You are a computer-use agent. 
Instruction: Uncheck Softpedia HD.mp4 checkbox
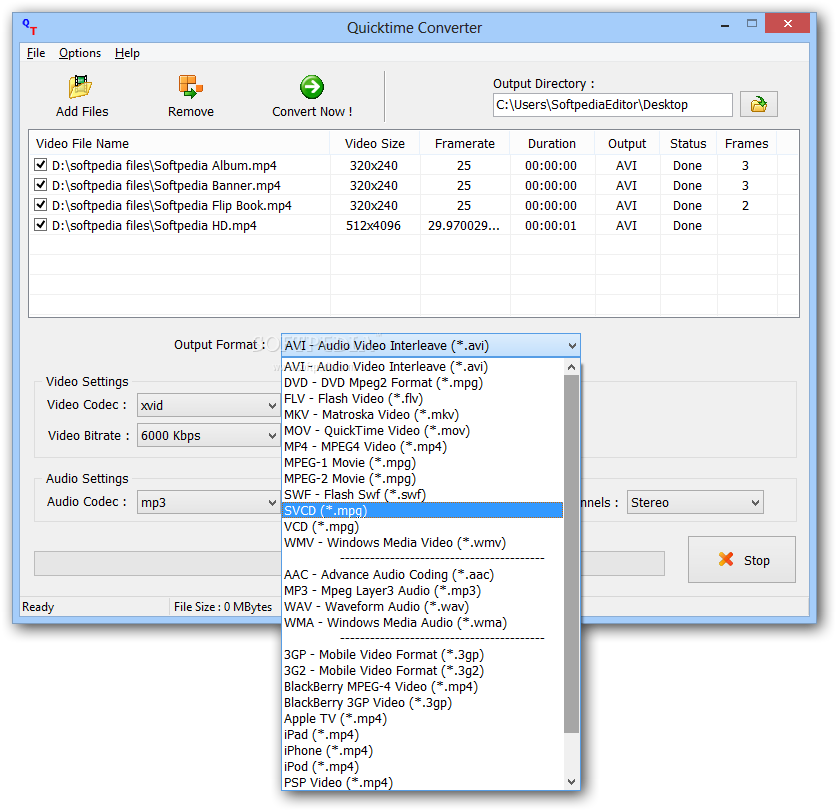(41, 225)
